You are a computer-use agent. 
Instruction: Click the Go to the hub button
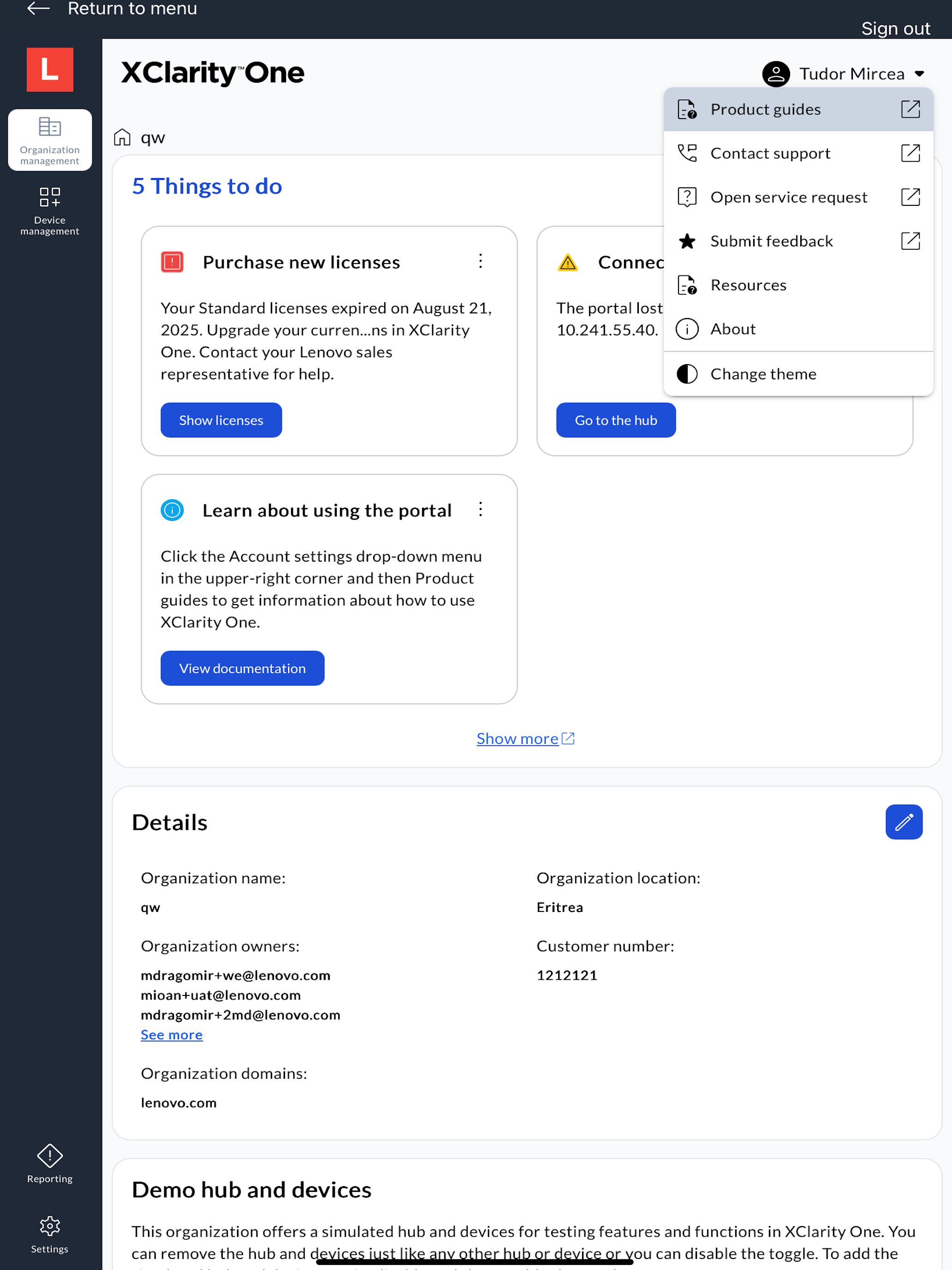[x=616, y=420]
